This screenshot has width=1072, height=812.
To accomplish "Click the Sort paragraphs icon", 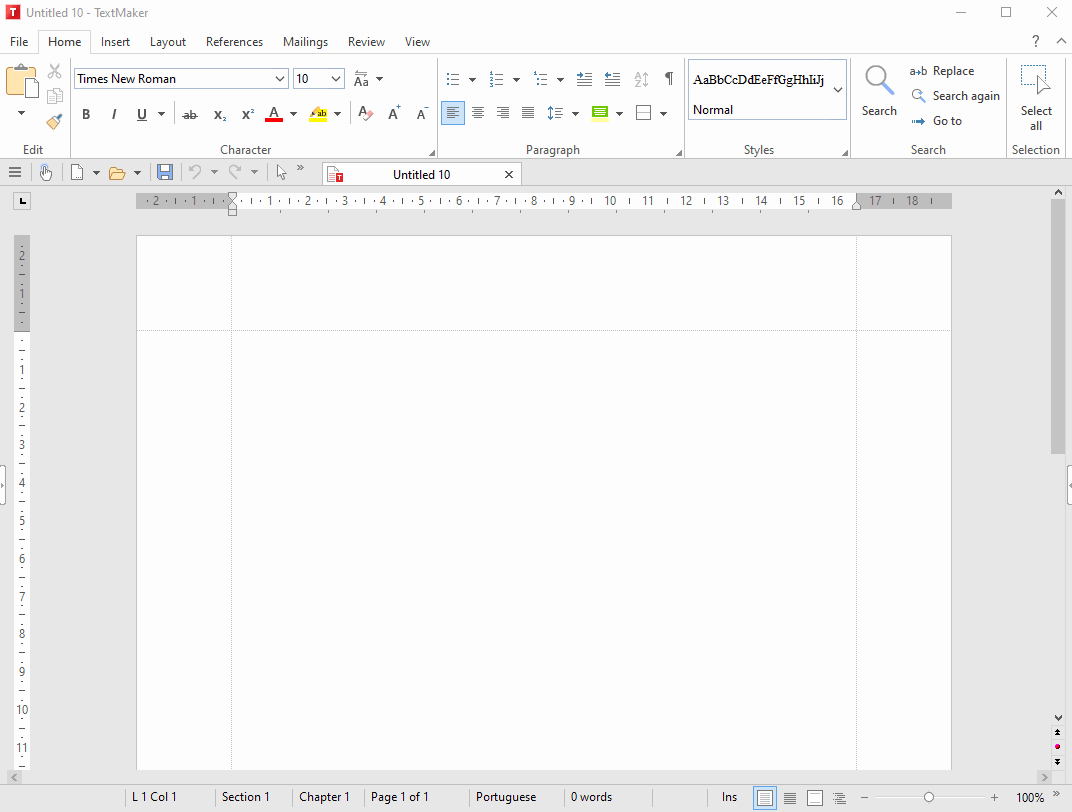I will click(x=641, y=79).
